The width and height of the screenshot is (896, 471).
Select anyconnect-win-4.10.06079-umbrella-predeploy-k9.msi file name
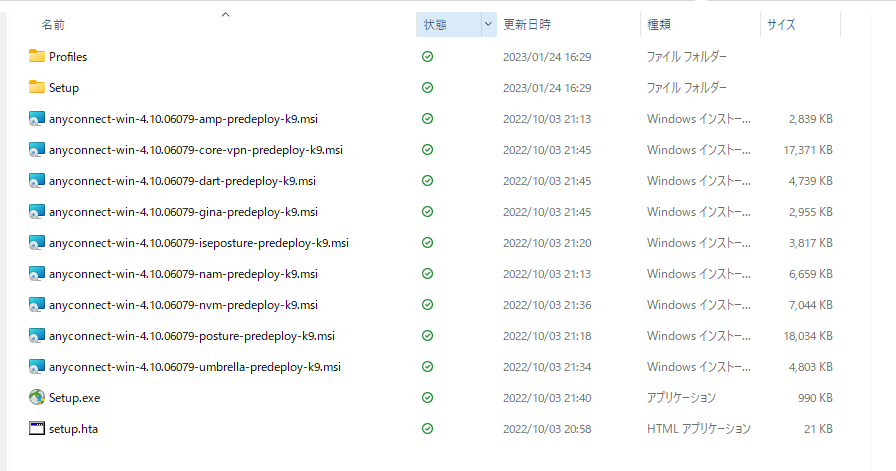tap(195, 366)
